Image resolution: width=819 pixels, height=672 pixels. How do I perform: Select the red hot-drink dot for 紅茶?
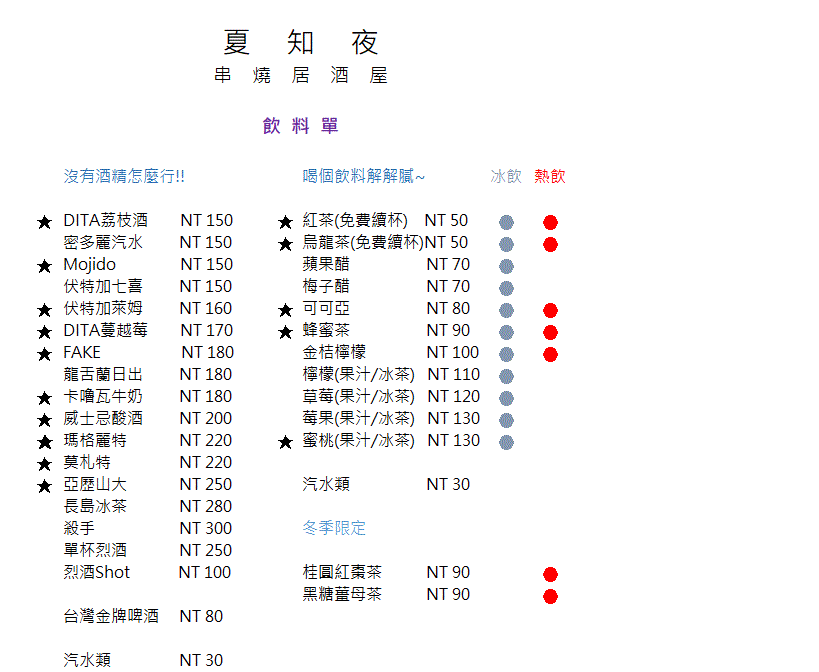tap(550, 222)
